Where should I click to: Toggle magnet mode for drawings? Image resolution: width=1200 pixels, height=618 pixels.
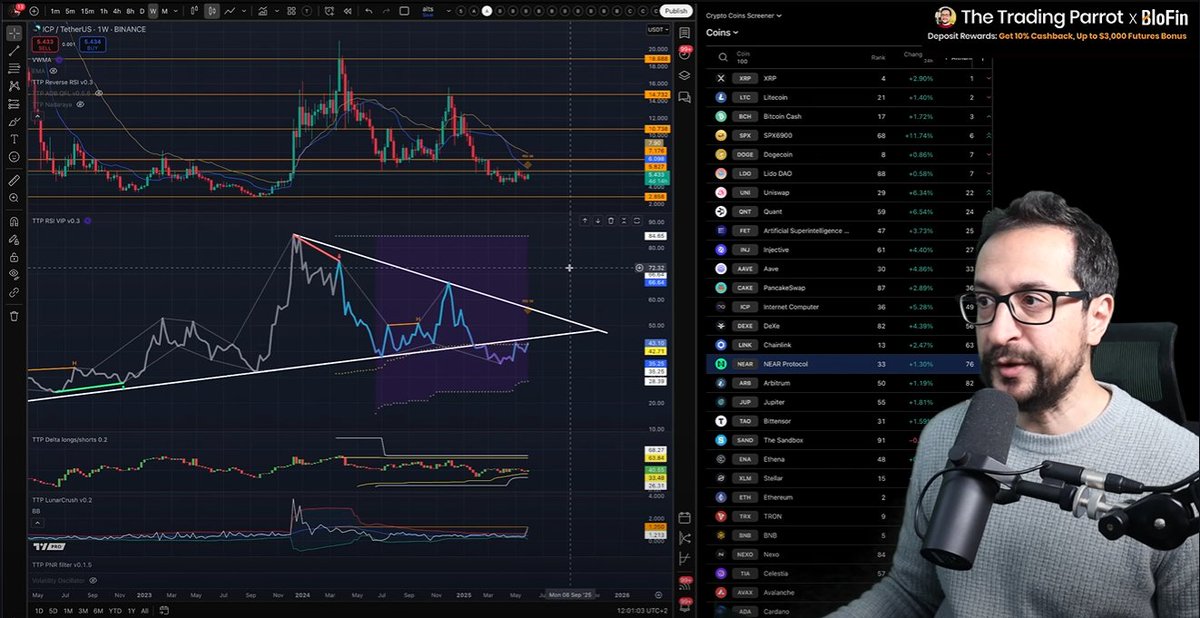click(14, 222)
